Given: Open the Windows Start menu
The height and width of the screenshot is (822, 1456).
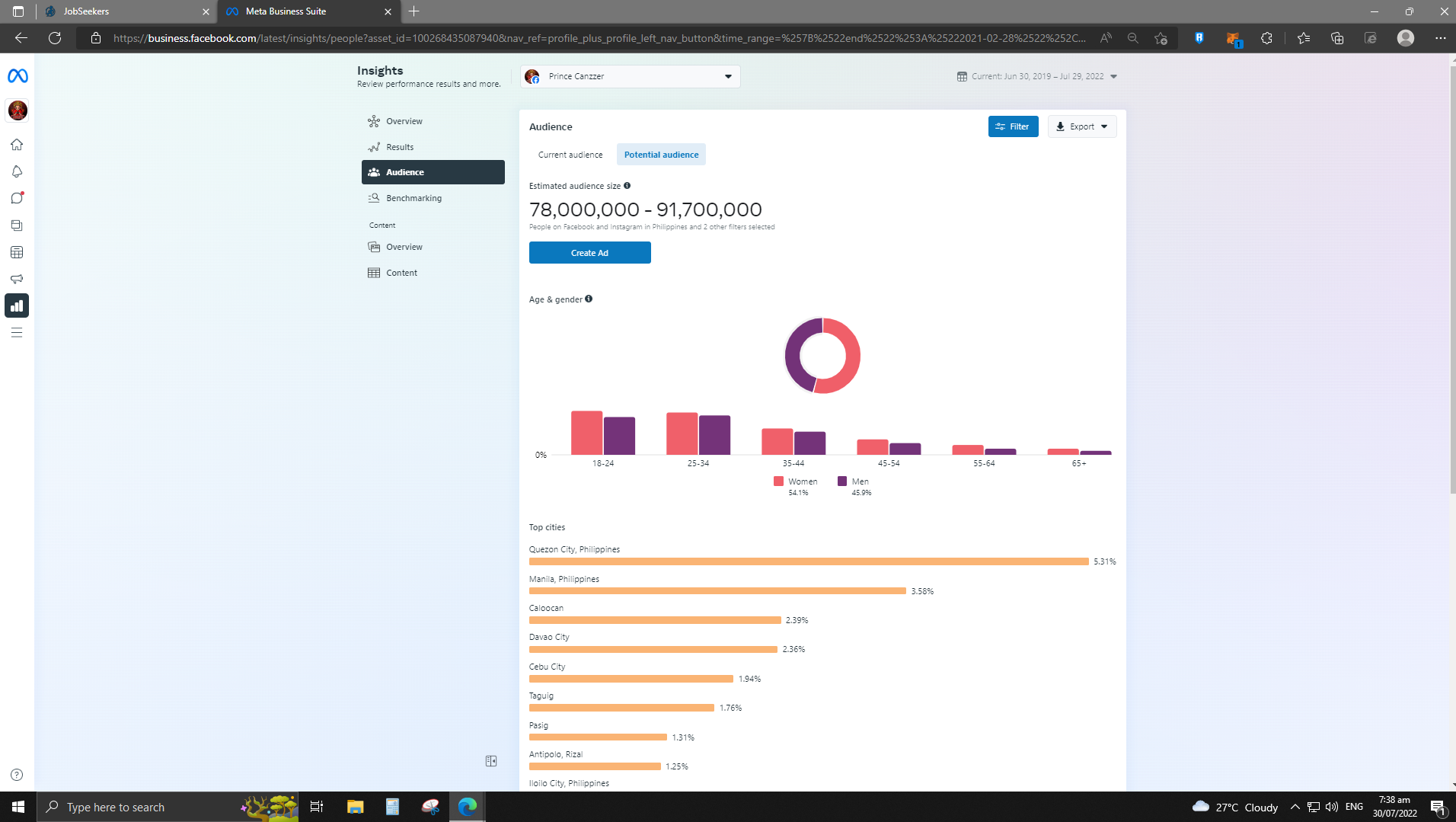Looking at the screenshot, I should [18, 807].
